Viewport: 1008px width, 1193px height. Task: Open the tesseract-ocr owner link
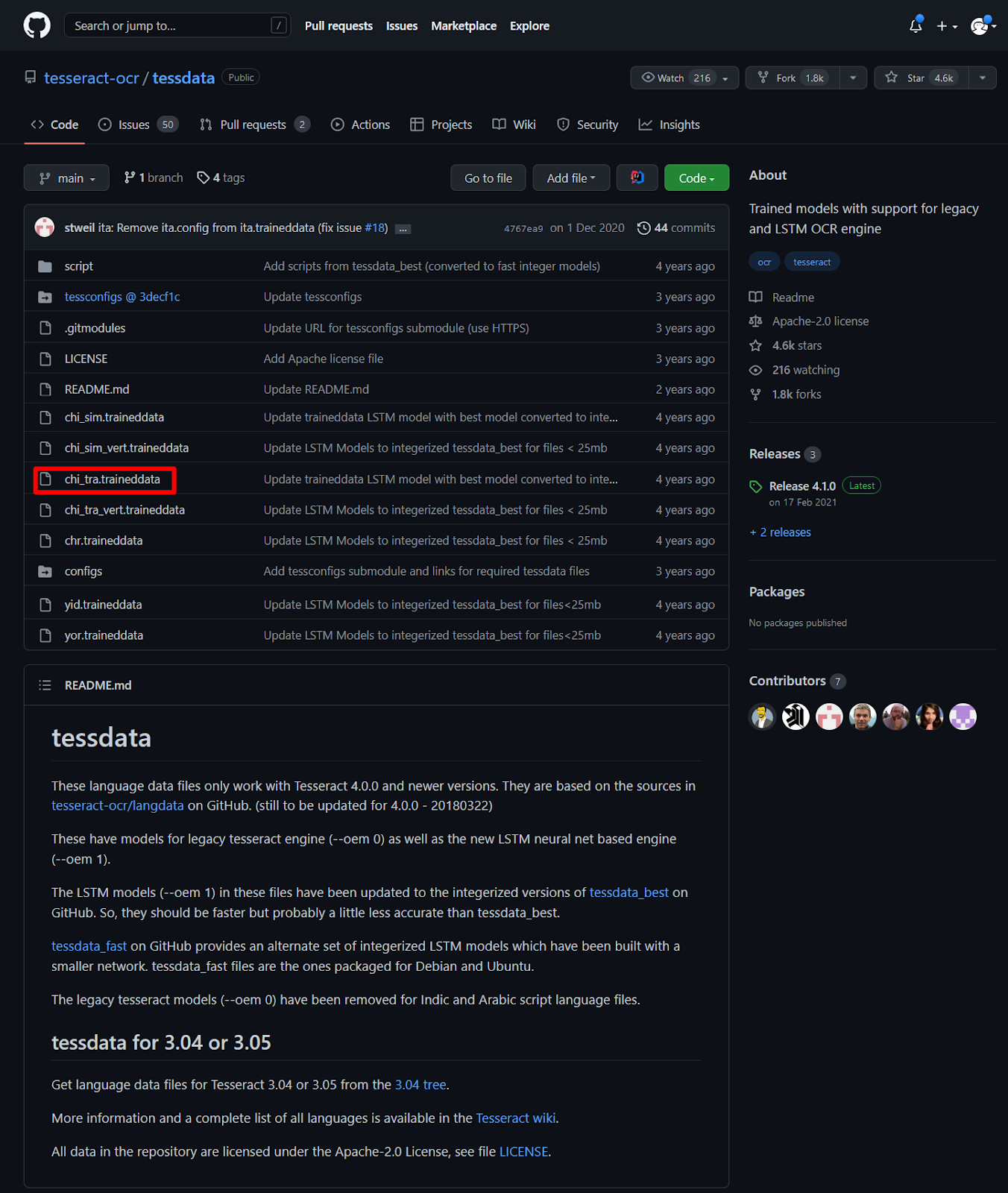point(92,78)
